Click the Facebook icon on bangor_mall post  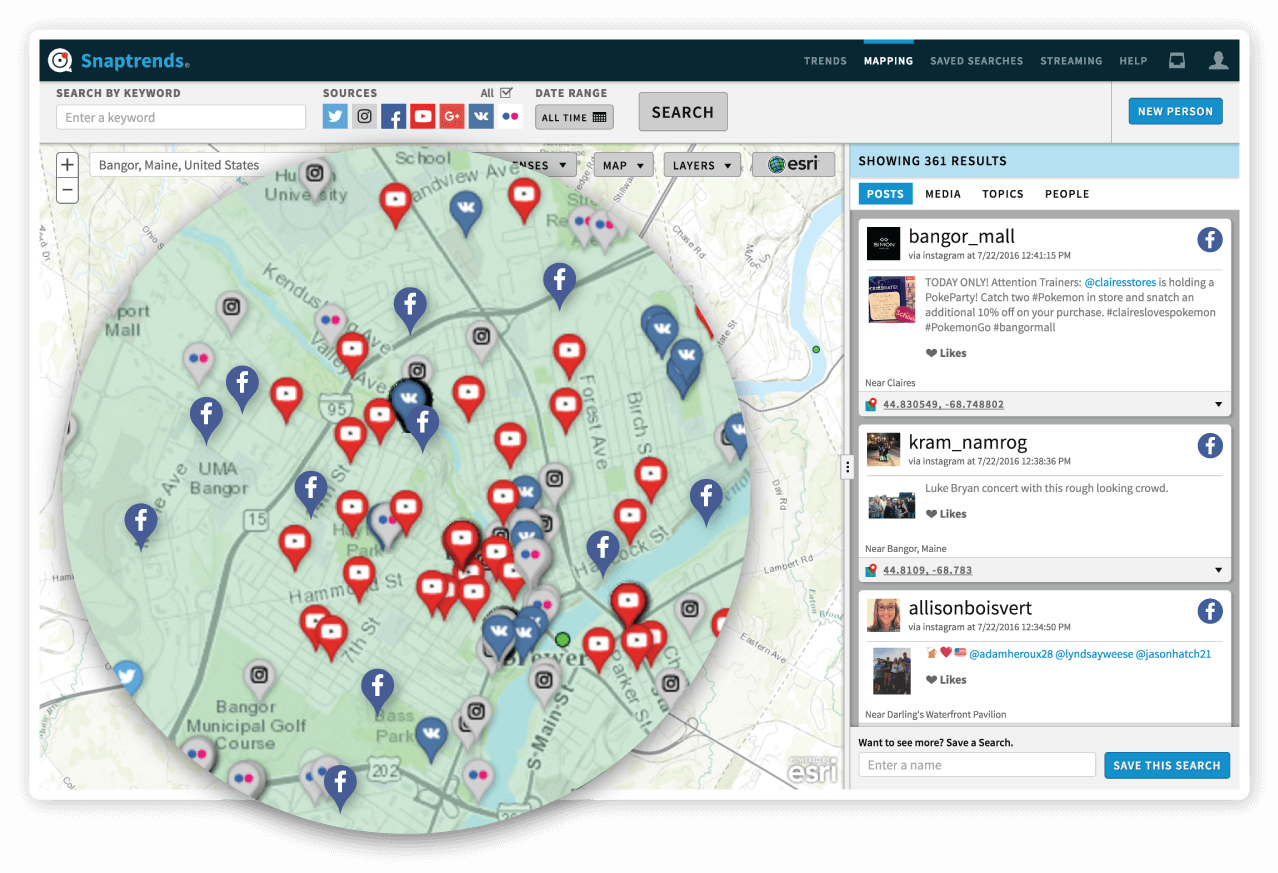pyautogui.click(x=1210, y=240)
